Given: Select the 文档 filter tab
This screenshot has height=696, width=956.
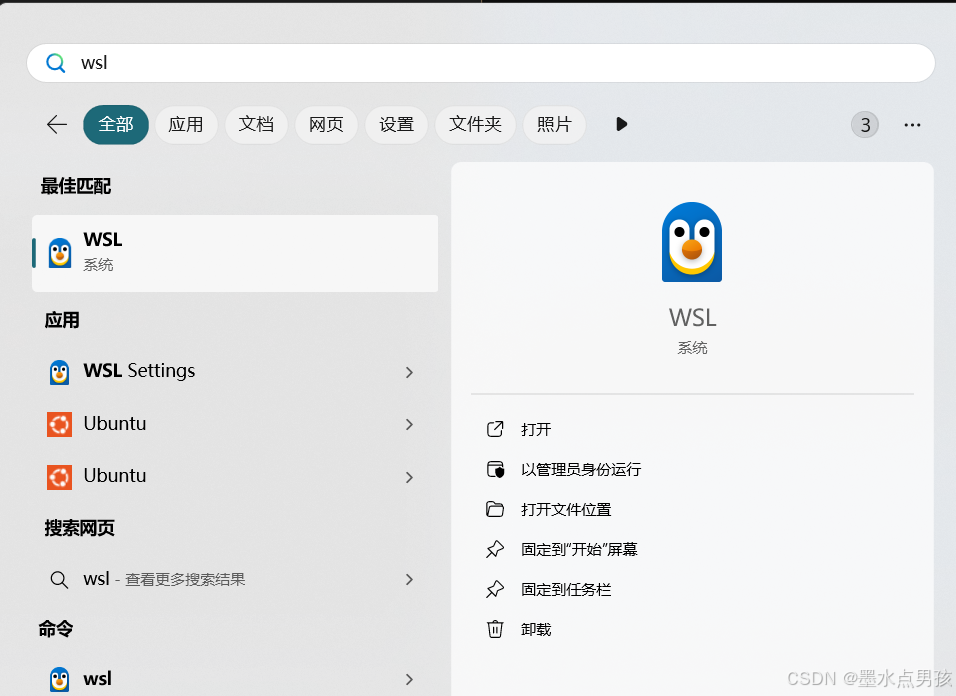Looking at the screenshot, I should click(256, 124).
